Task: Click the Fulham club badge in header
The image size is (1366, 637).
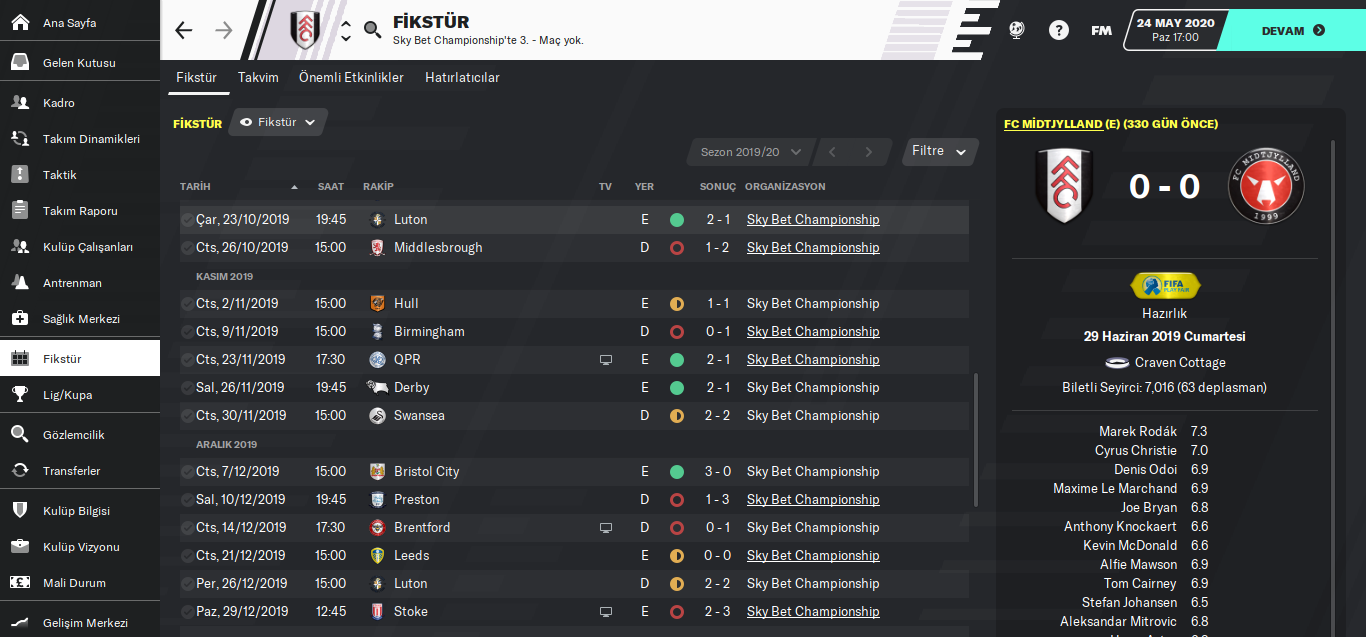Action: 304,30
